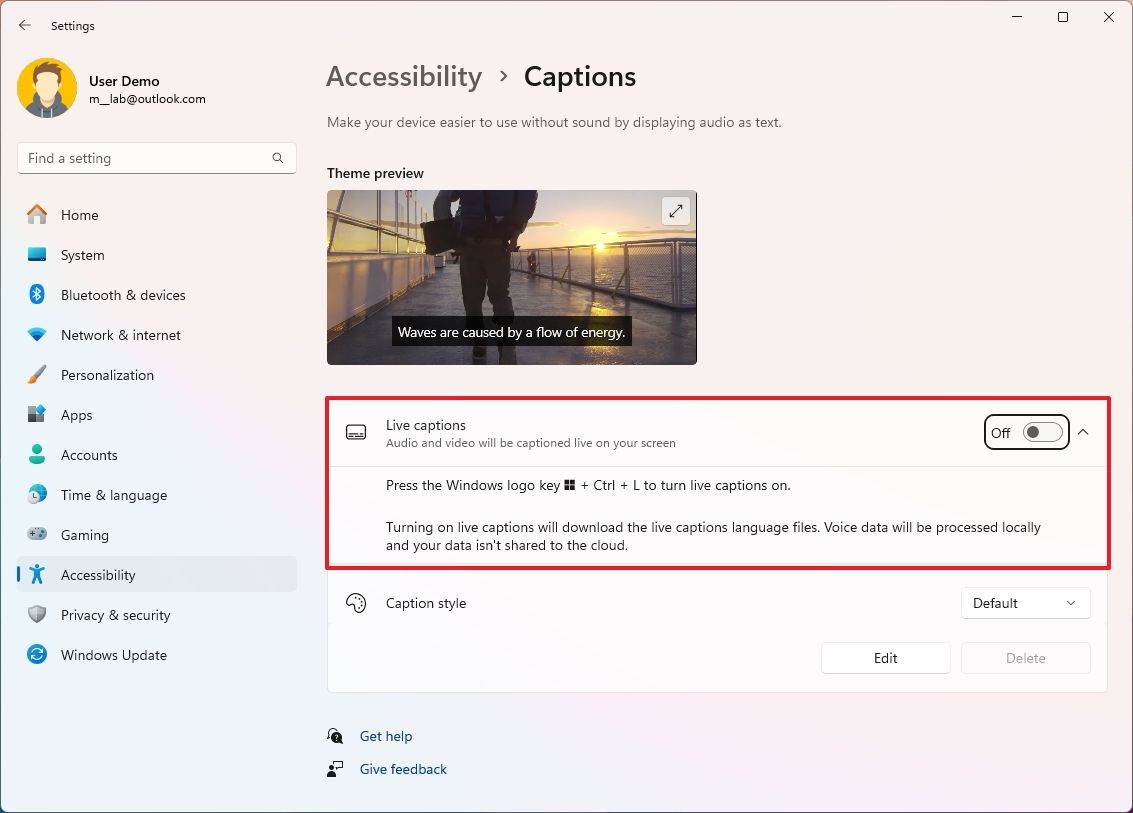1133x813 pixels.
Task: Click the Bluetooth icon in sidebar
Action: (x=37, y=294)
